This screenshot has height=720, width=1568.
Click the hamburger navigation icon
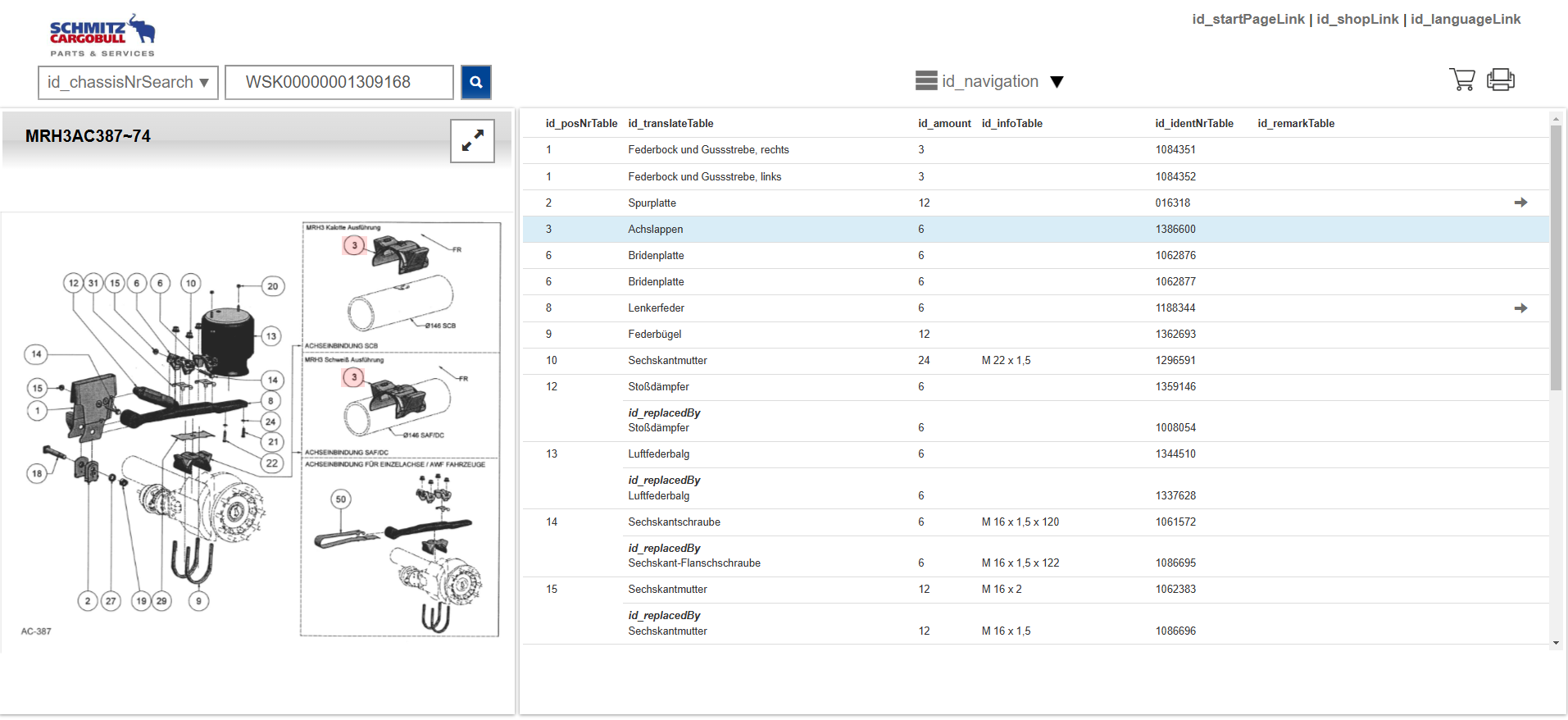926,80
